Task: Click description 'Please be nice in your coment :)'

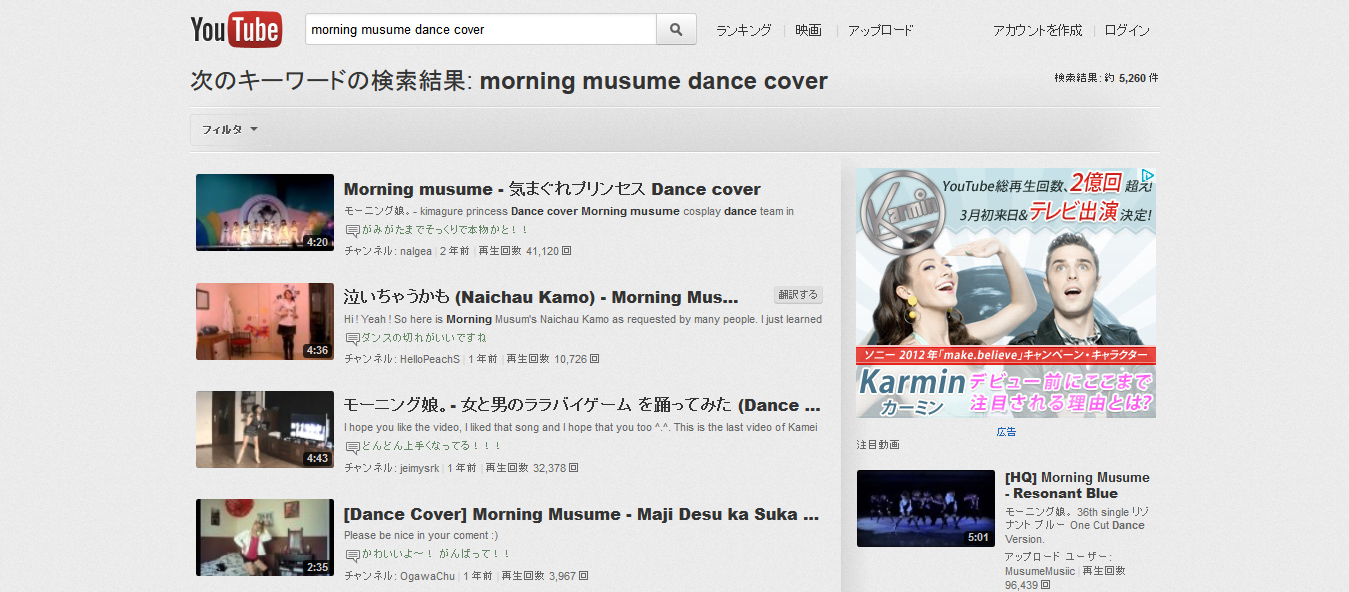Action: click(421, 535)
